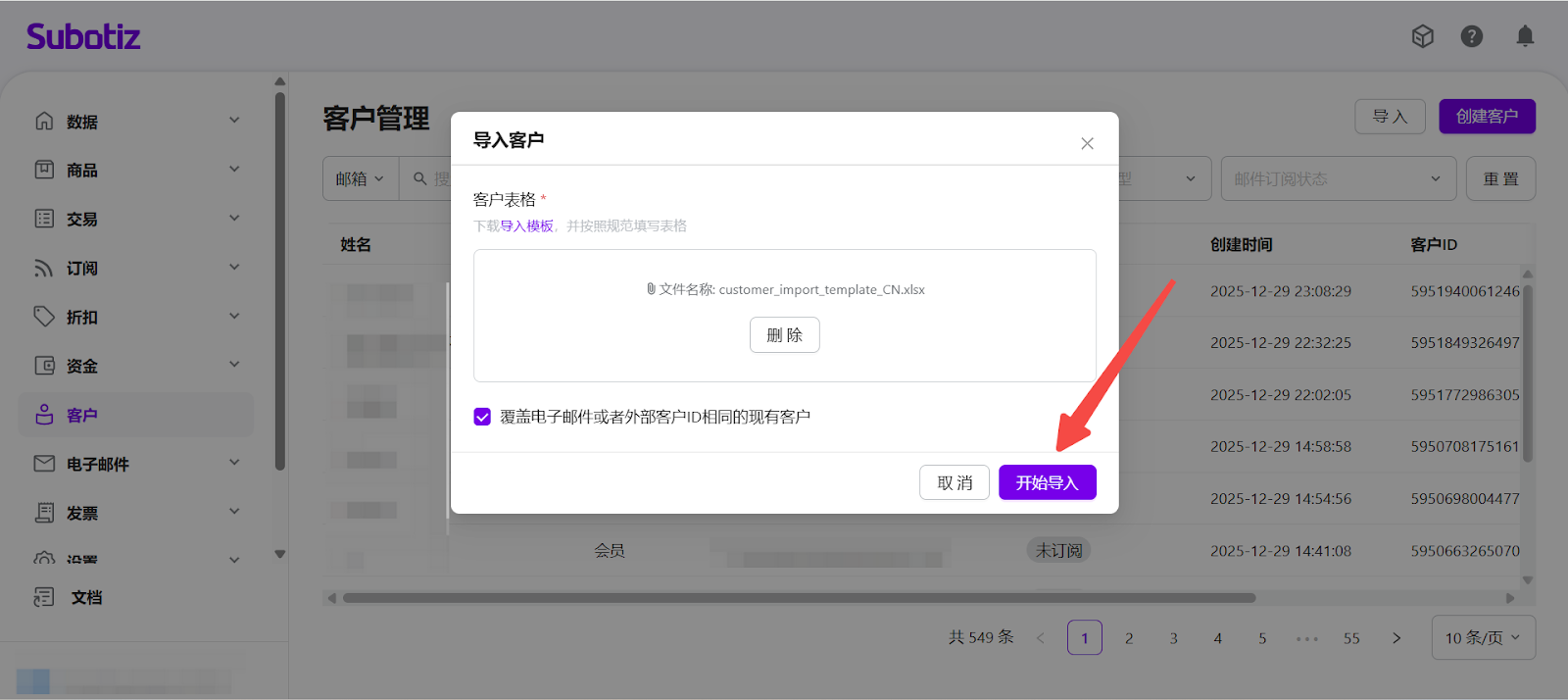This screenshot has width=1568, height=700.
Task: Go to page 2 in pagination
Action: [1129, 638]
